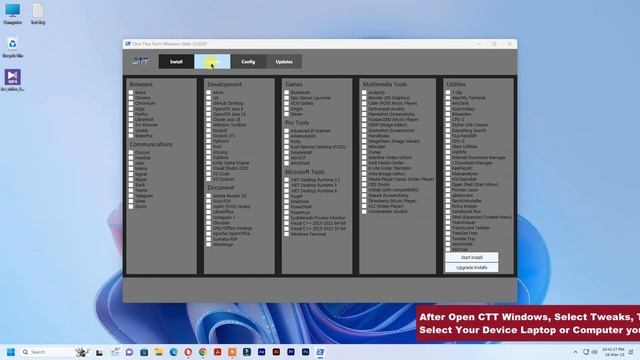Check the Audacity checkbox
Viewport: 640px width, 360px height.
pos(364,93)
